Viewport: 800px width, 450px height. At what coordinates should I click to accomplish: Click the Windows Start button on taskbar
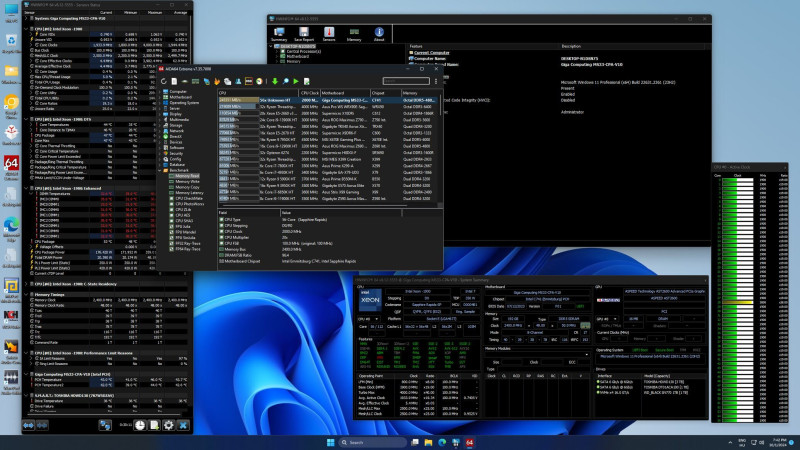tap(330, 442)
